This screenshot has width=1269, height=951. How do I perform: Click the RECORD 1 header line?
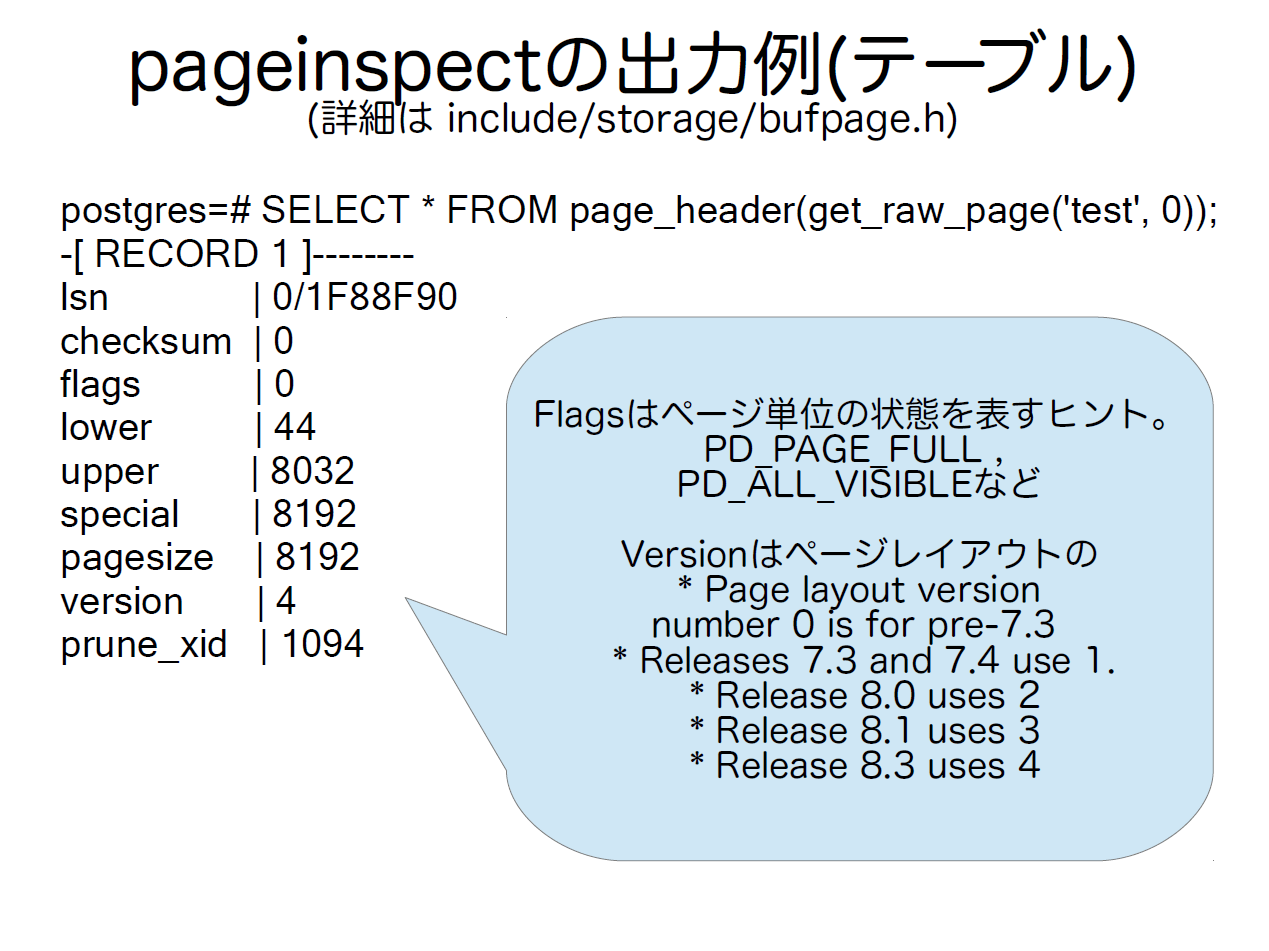coord(237,255)
